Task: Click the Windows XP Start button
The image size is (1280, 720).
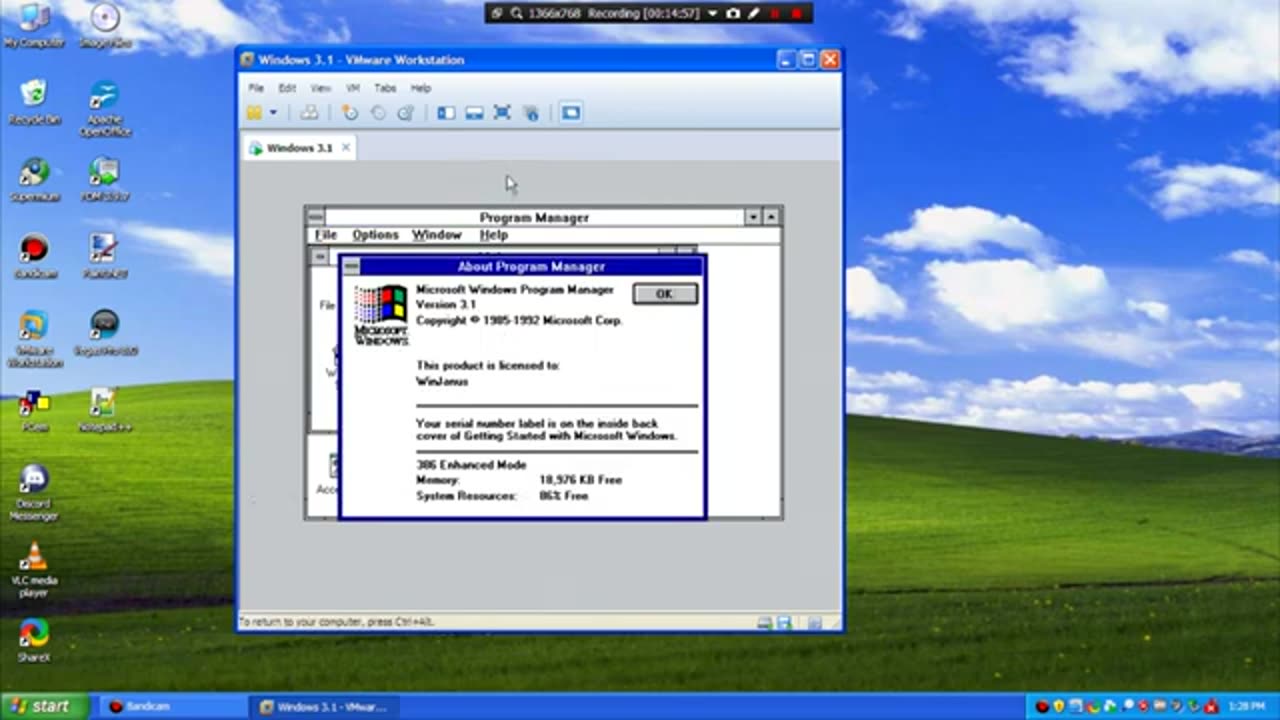Action: tap(42, 707)
